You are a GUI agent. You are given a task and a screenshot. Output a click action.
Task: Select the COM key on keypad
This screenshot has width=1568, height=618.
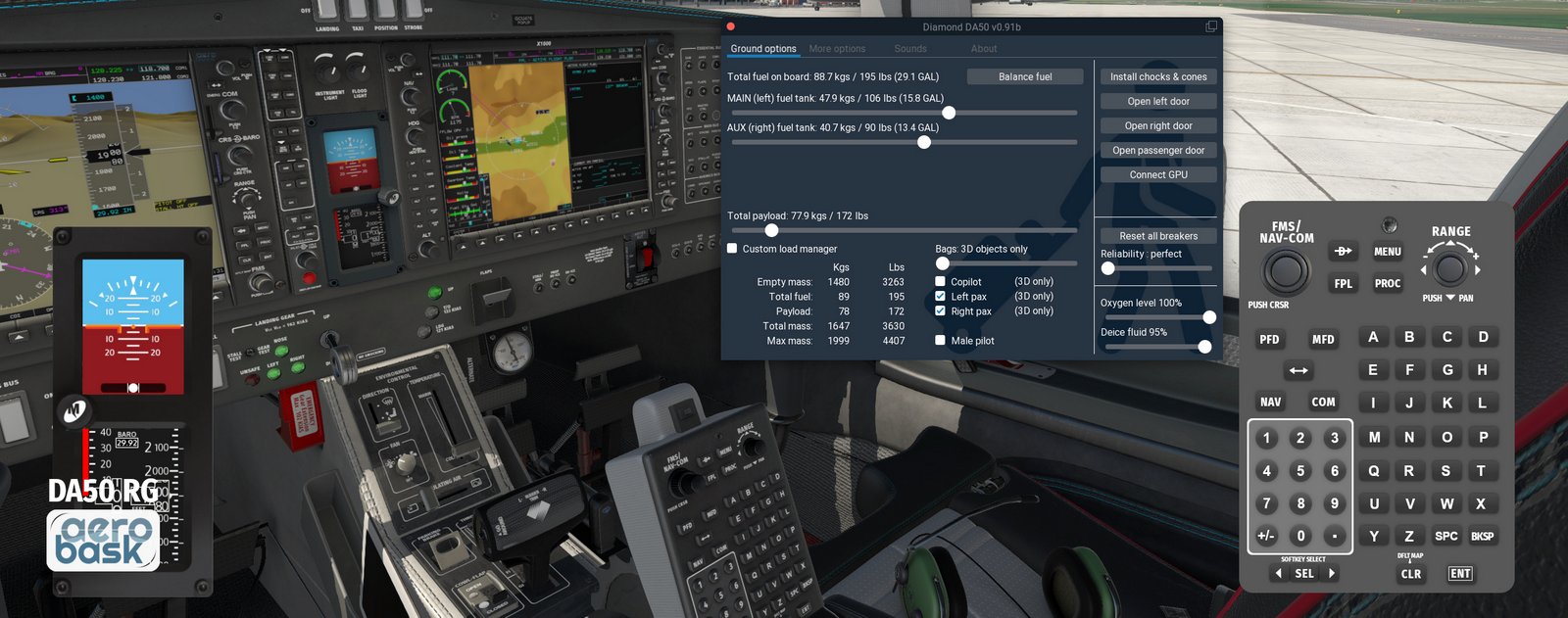[x=1323, y=403]
